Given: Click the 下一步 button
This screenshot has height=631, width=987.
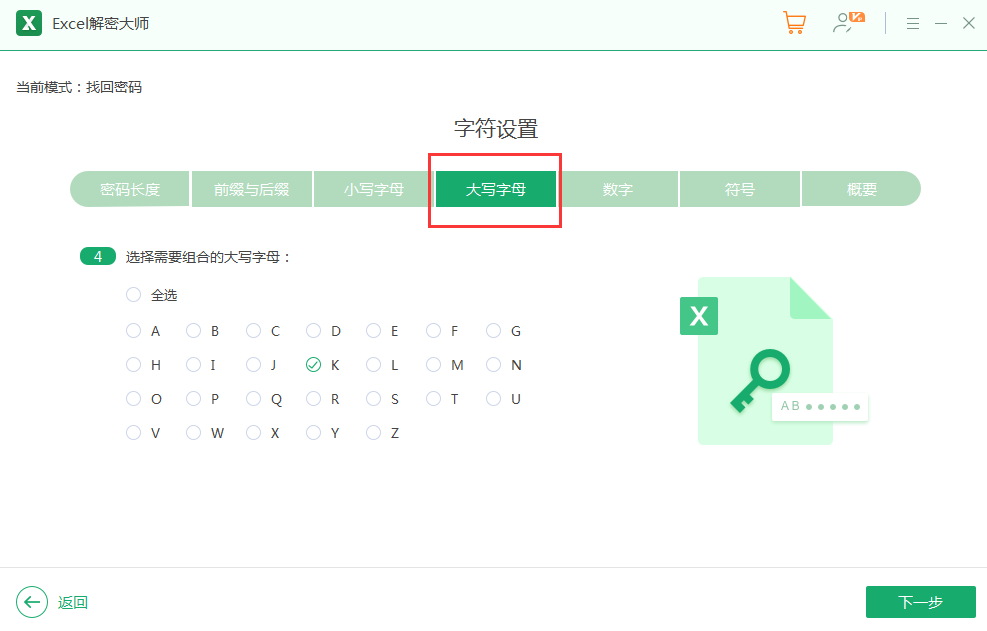Looking at the screenshot, I should pos(921,602).
